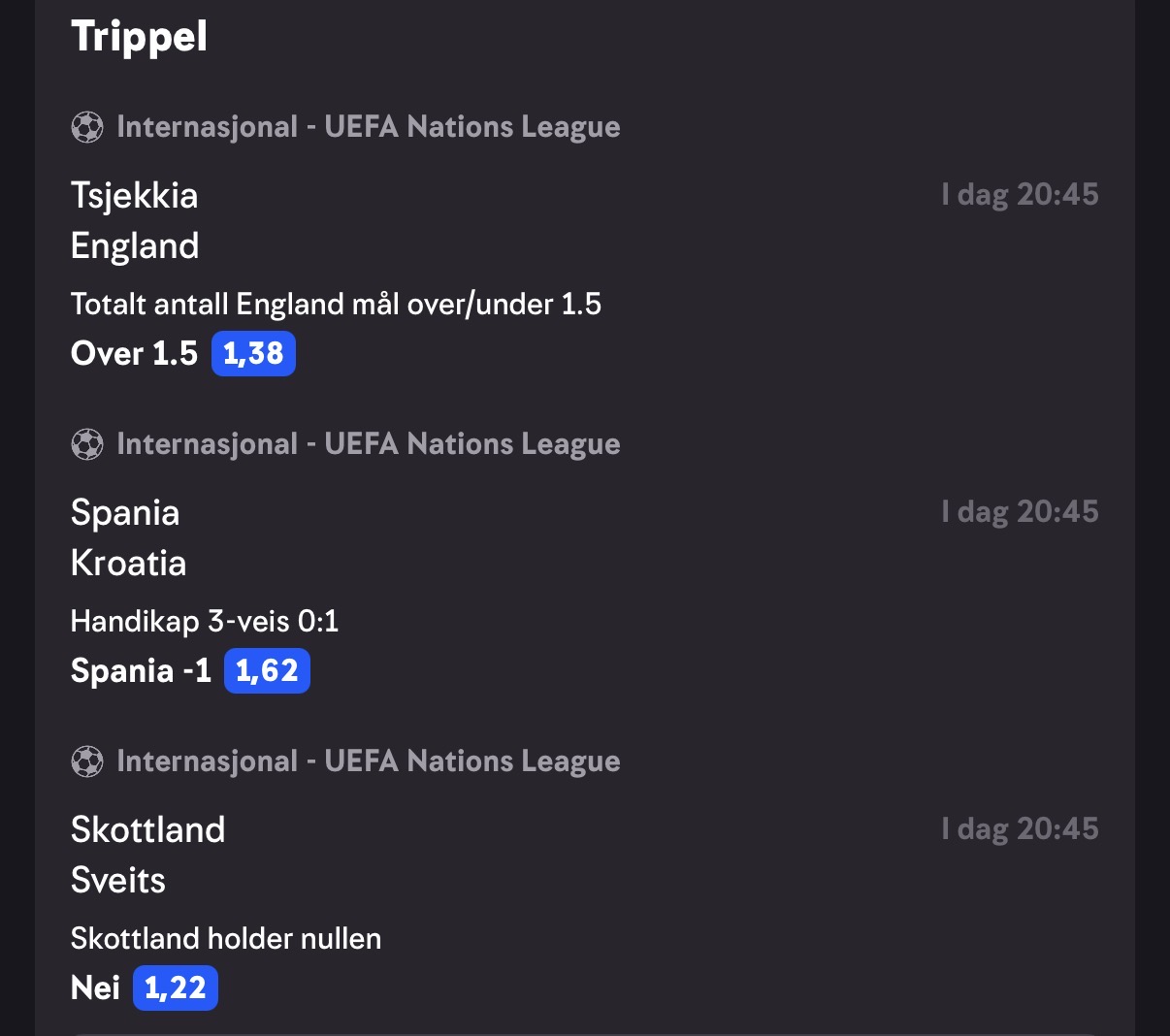
Task: Open the Sveits team name
Action: [118, 881]
